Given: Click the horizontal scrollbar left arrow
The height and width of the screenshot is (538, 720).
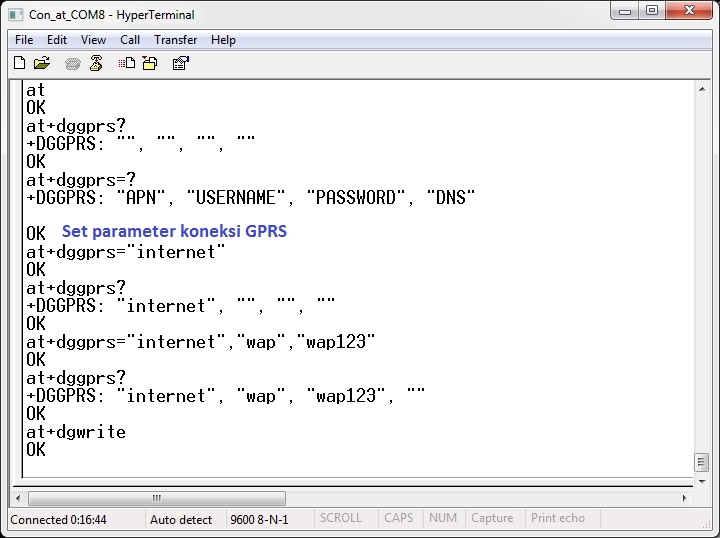Looking at the screenshot, I should [x=18, y=498].
